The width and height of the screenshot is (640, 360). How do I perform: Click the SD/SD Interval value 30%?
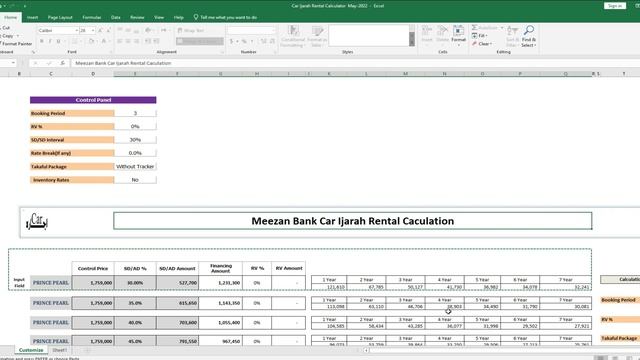pyautogui.click(x=135, y=140)
